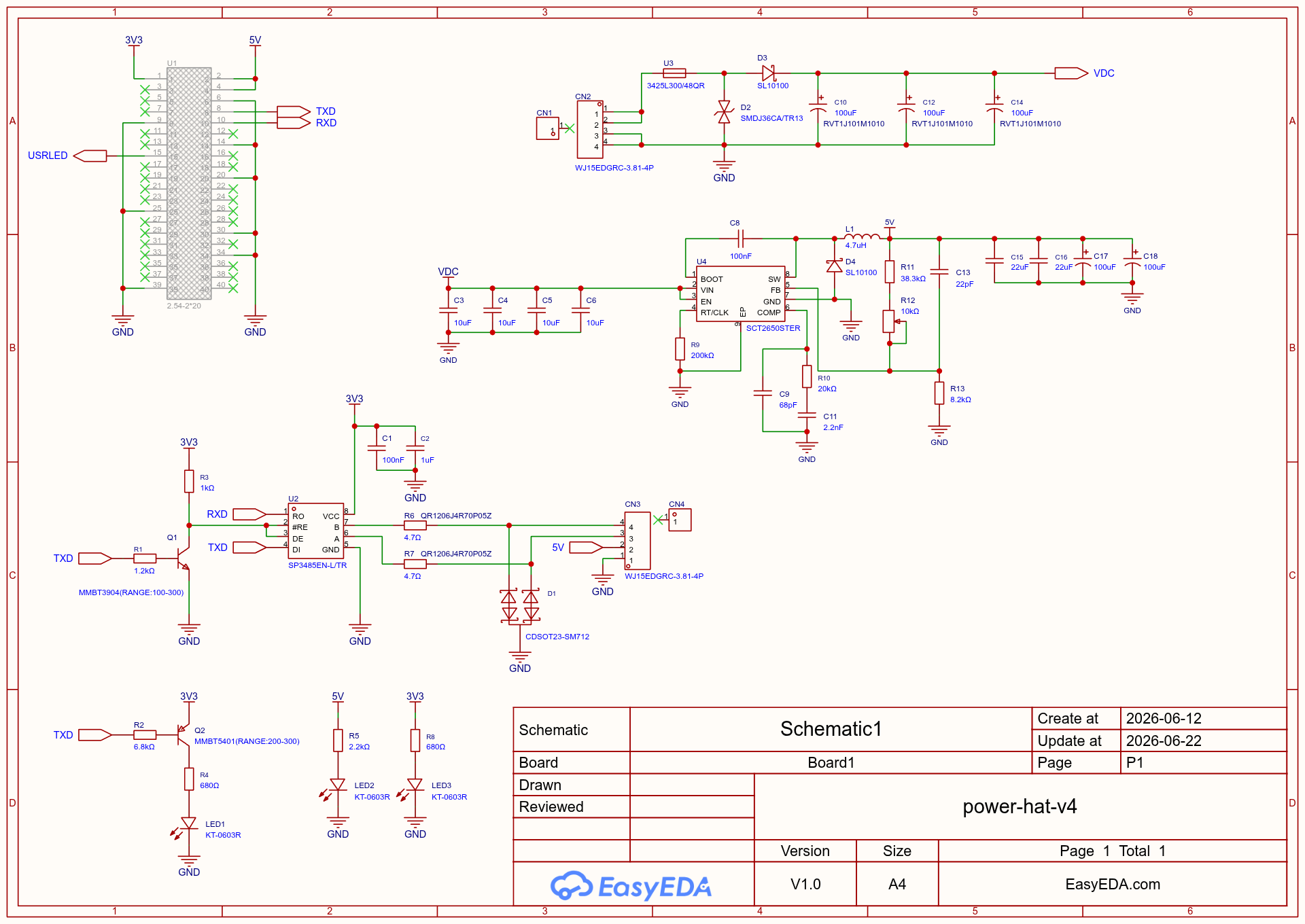The height and width of the screenshot is (924, 1305).
Task: Select the U3 fuse component symbol
Action: 674,73
